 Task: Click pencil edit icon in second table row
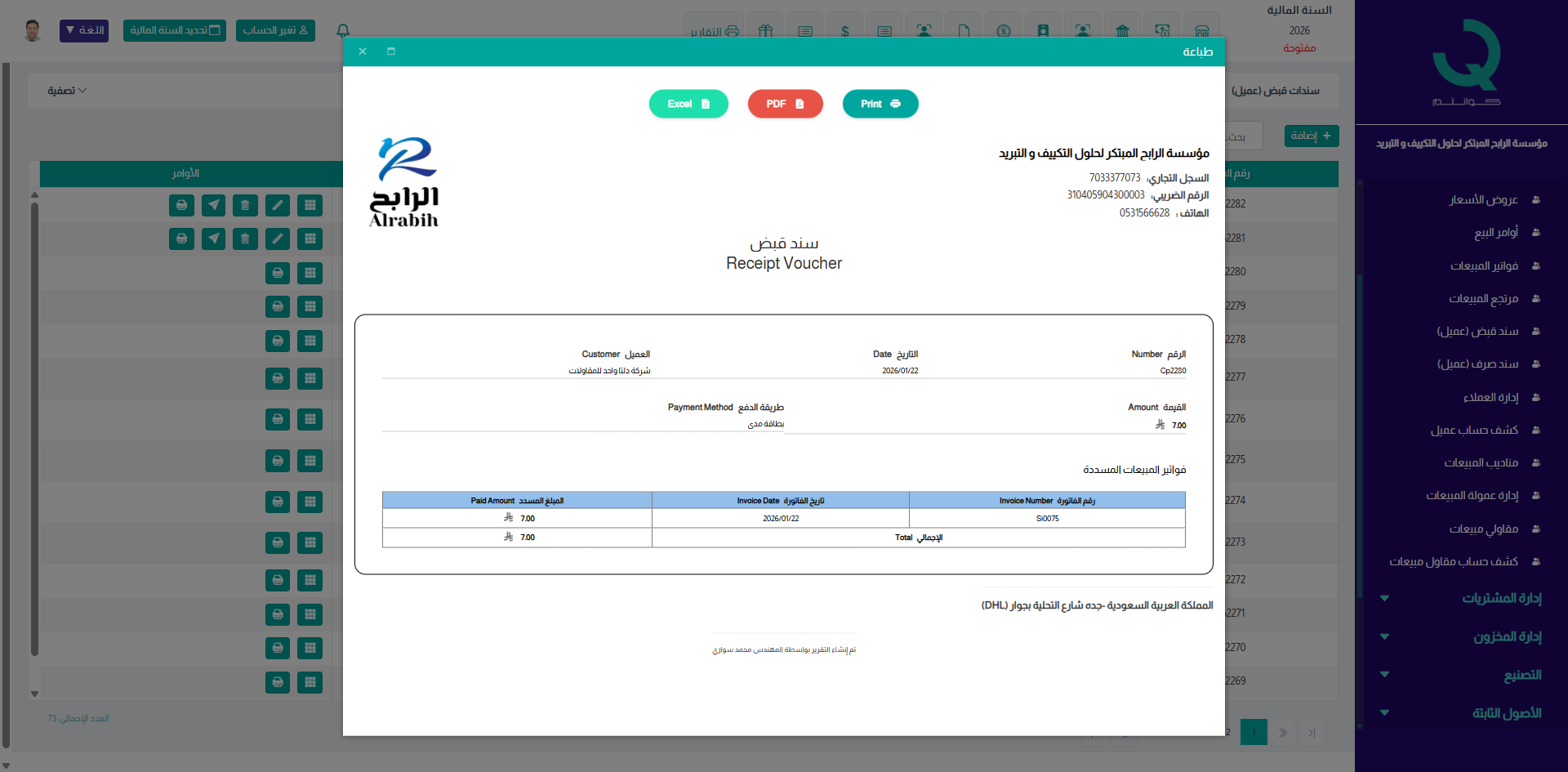278,239
